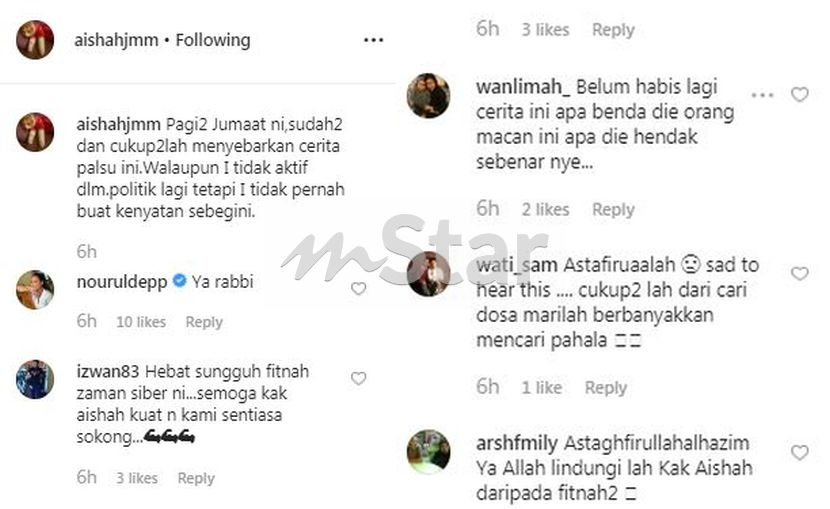The height and width of the screenshot is (509, 830).
Task: Open aishahjmm's profile picture in the header
Action: (x=35, y=40)
